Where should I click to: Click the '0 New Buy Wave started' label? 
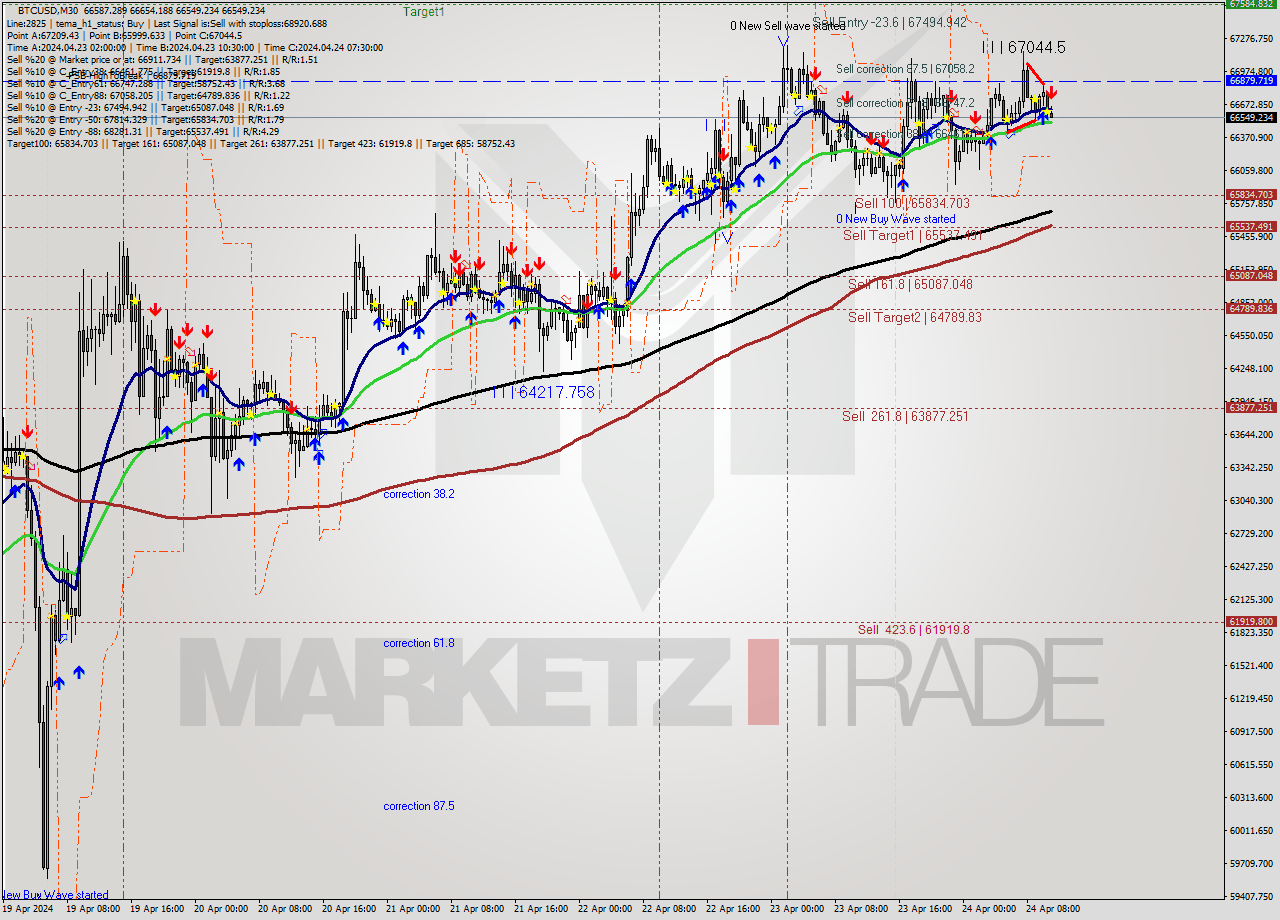point(896,219)
